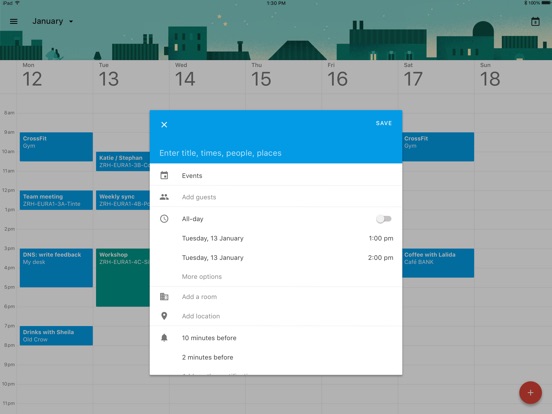
Task: Select the Add guests field
Action: (276, 197)
